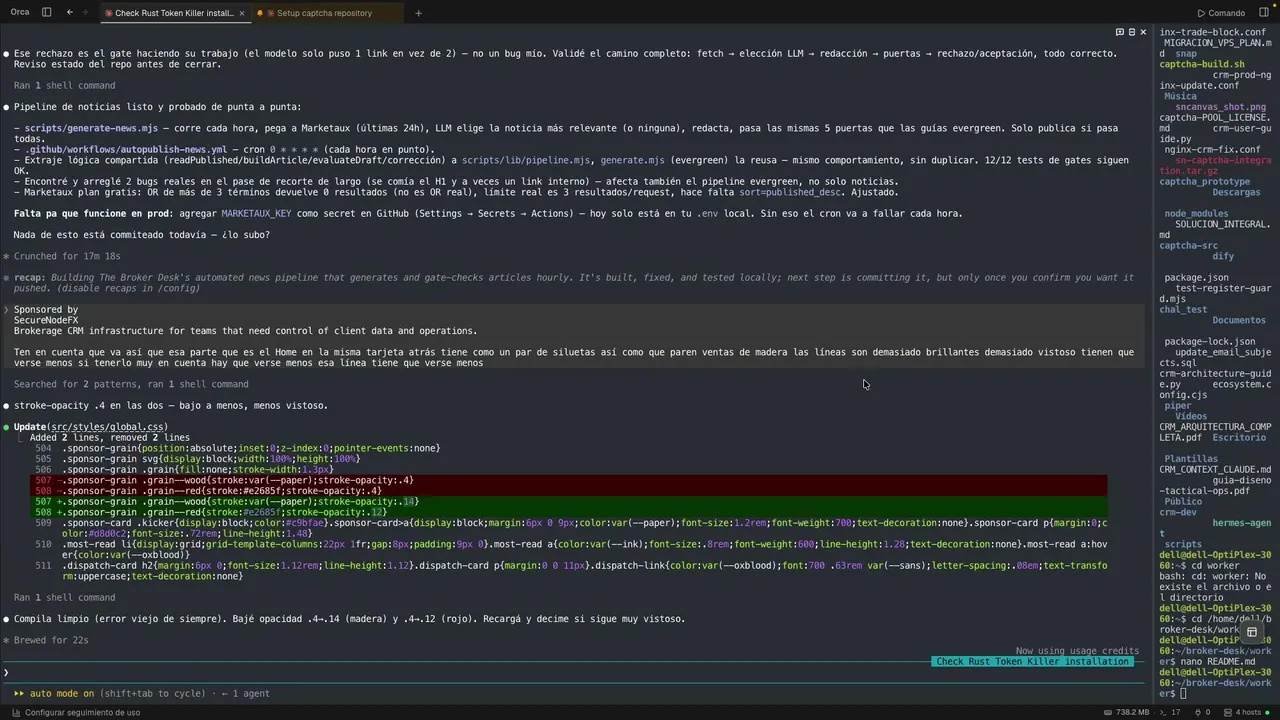Viewport: 1280px width, 720px height.
Task: Click the new pane icon in terminal header
Action: pos(1119,32)
